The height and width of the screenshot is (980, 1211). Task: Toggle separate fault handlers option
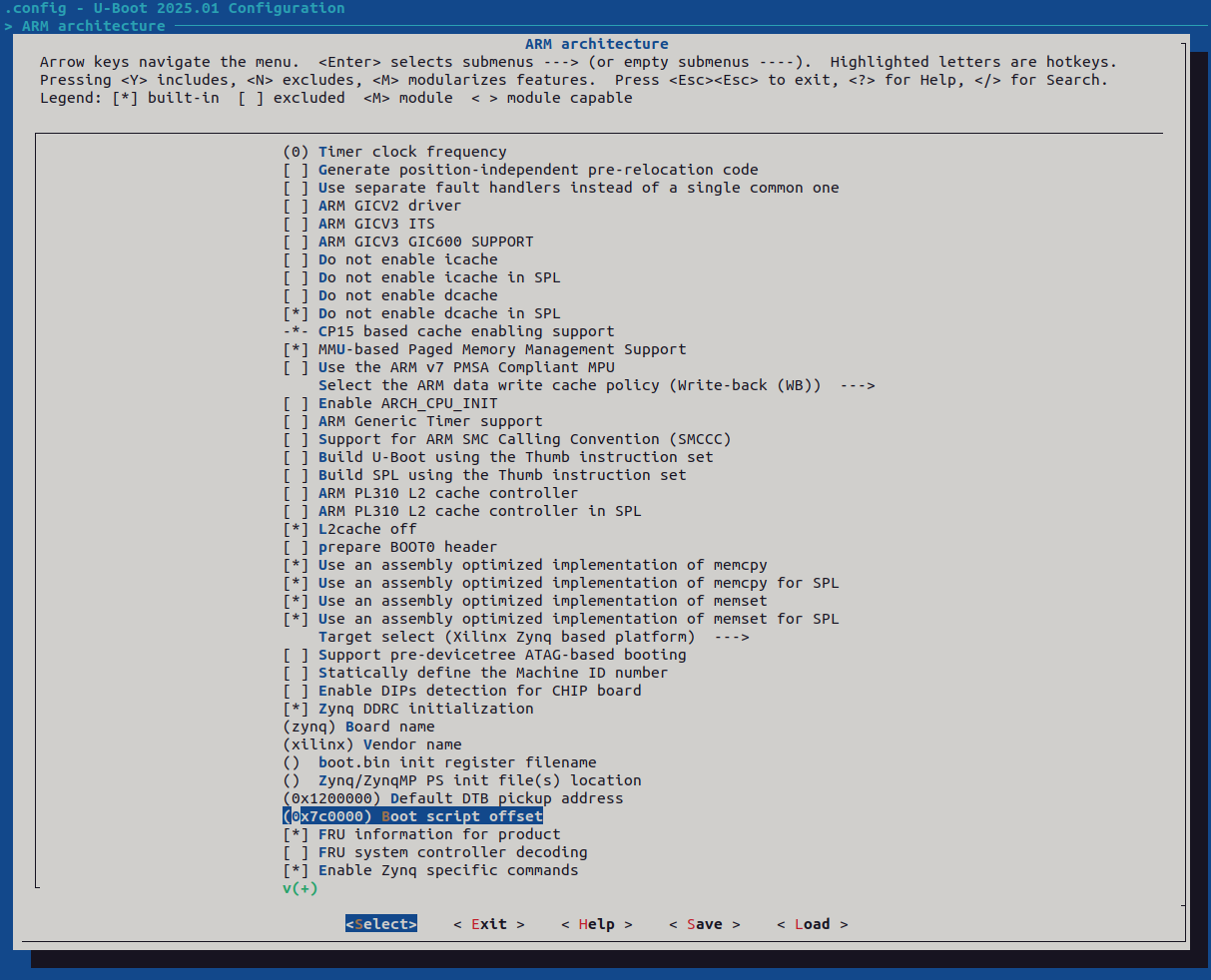[561, 188]
